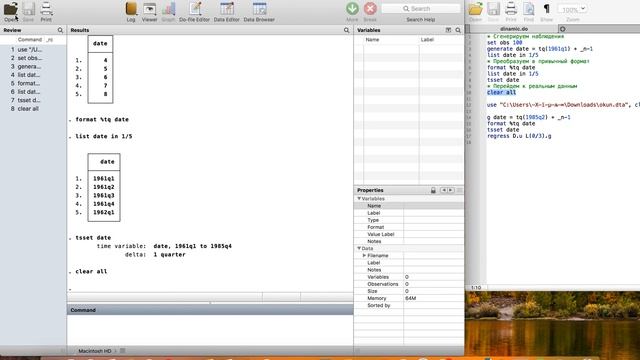Screen dimensions: 640x360
Task: Select Review entry 5 format
Action: [33, 83]
